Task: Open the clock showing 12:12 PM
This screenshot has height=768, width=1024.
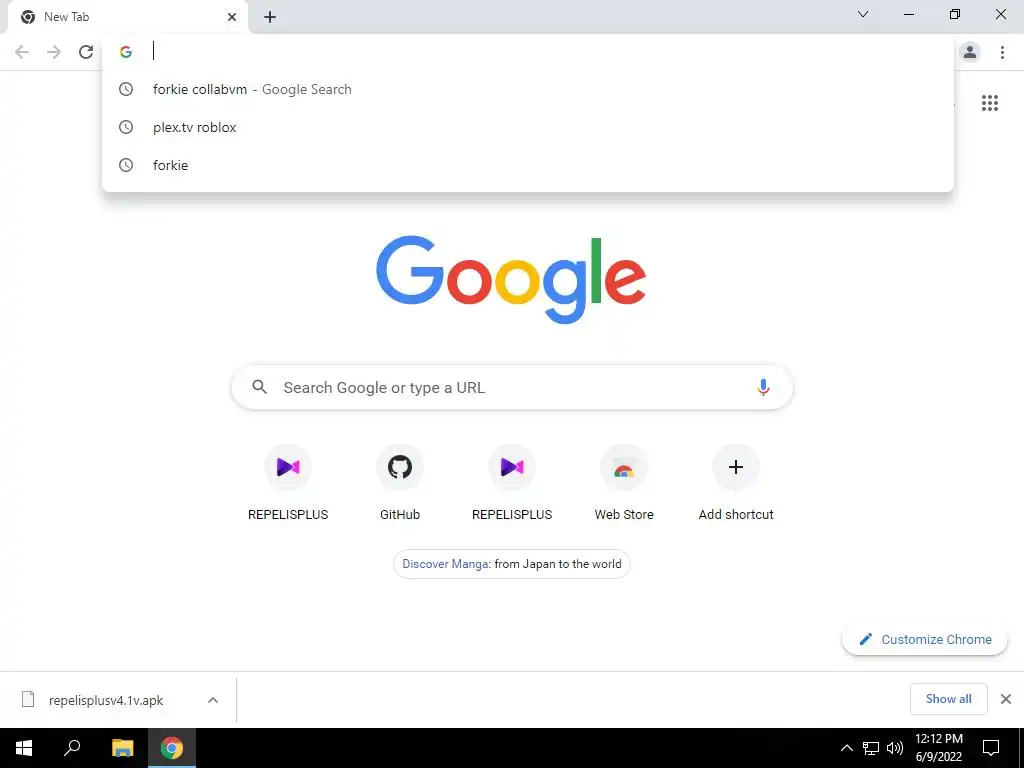Action: (x=938, y=748)
